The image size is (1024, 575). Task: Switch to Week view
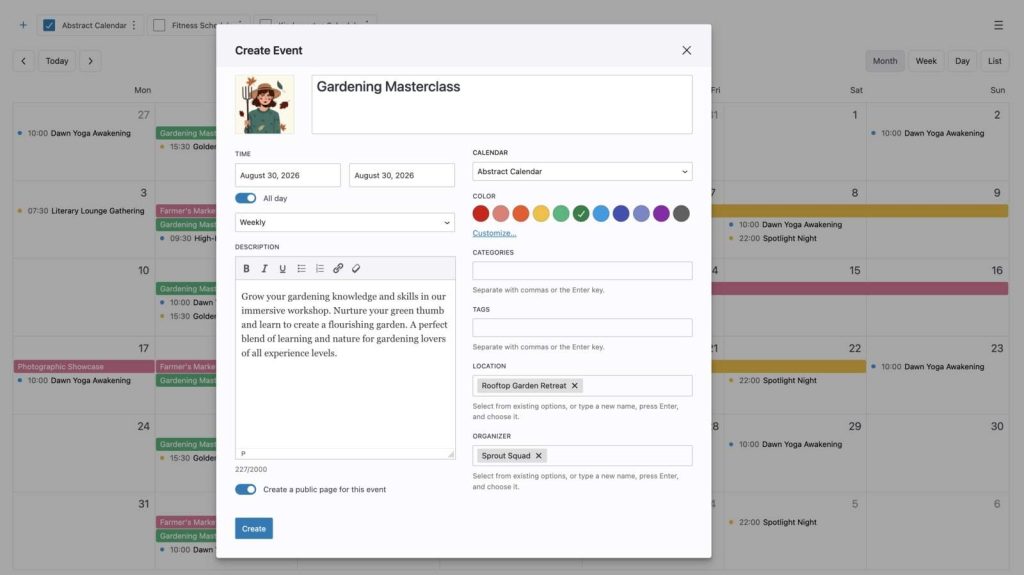(925, 61)
